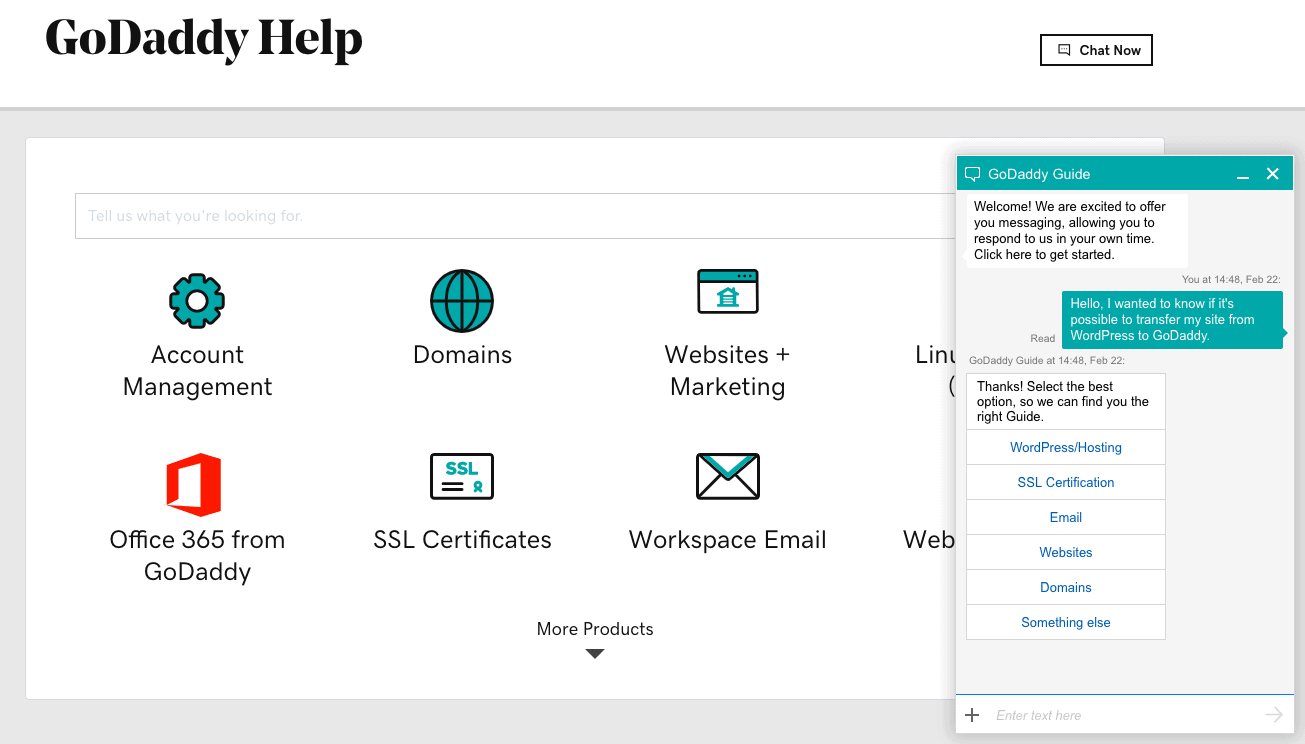Choose the Something else chat option
The height and width of the screenshot is (744, 1305).
pyautogui.click(x=1066, y=623)
